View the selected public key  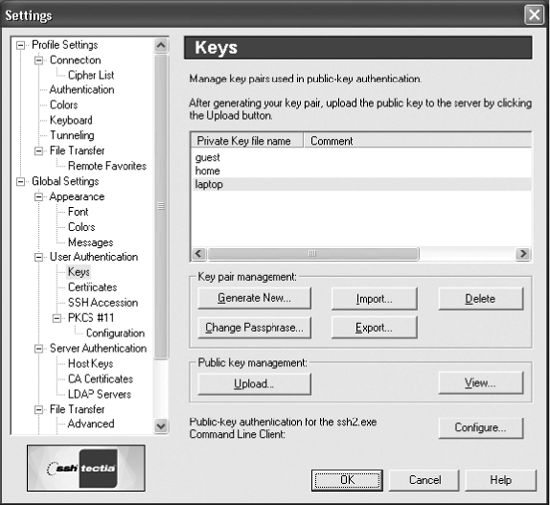(x=481, y=383)
